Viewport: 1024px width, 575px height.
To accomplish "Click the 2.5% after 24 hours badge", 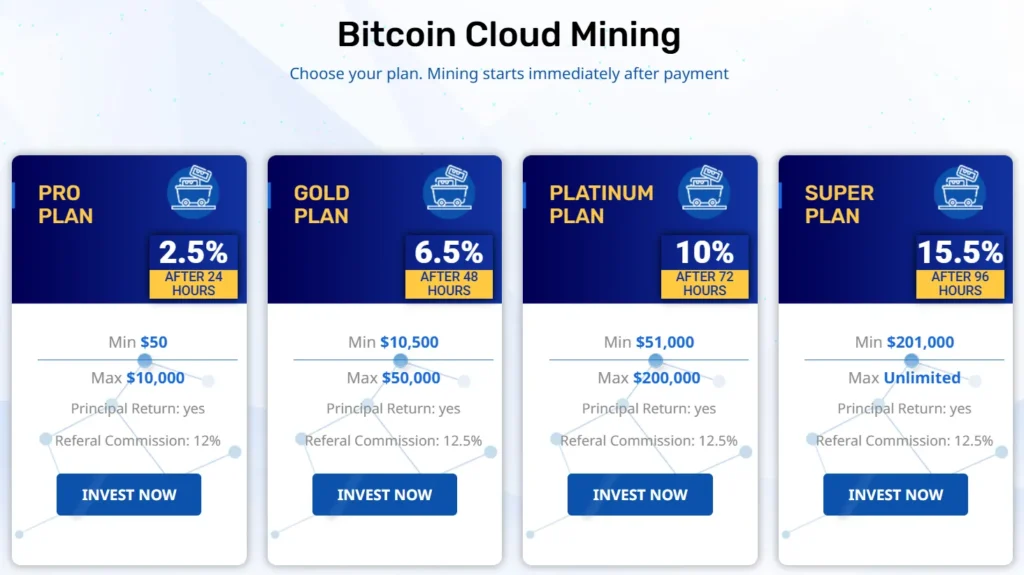I will tap(194, 267).
